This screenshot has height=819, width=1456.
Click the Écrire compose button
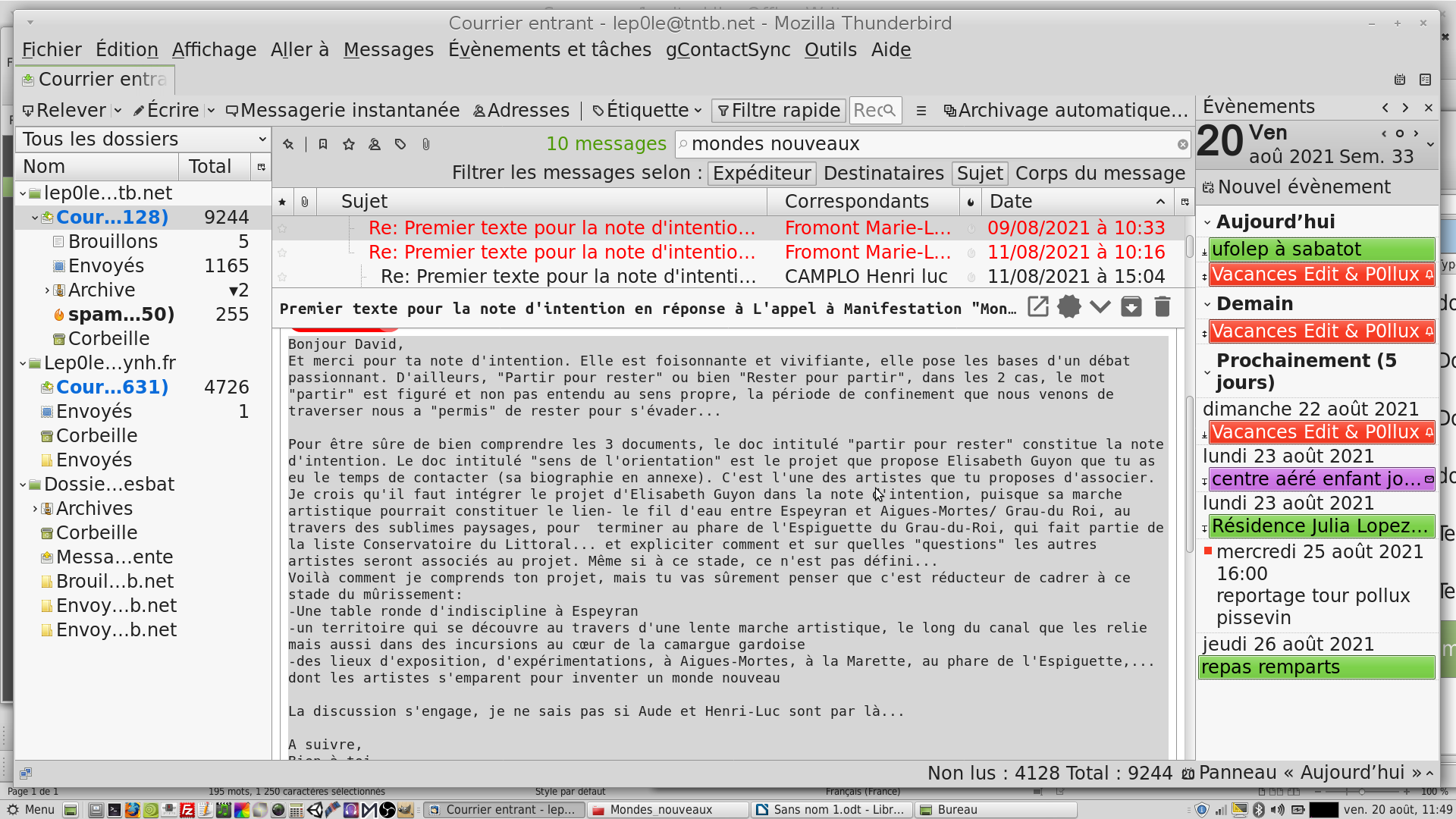pos(166,111)
